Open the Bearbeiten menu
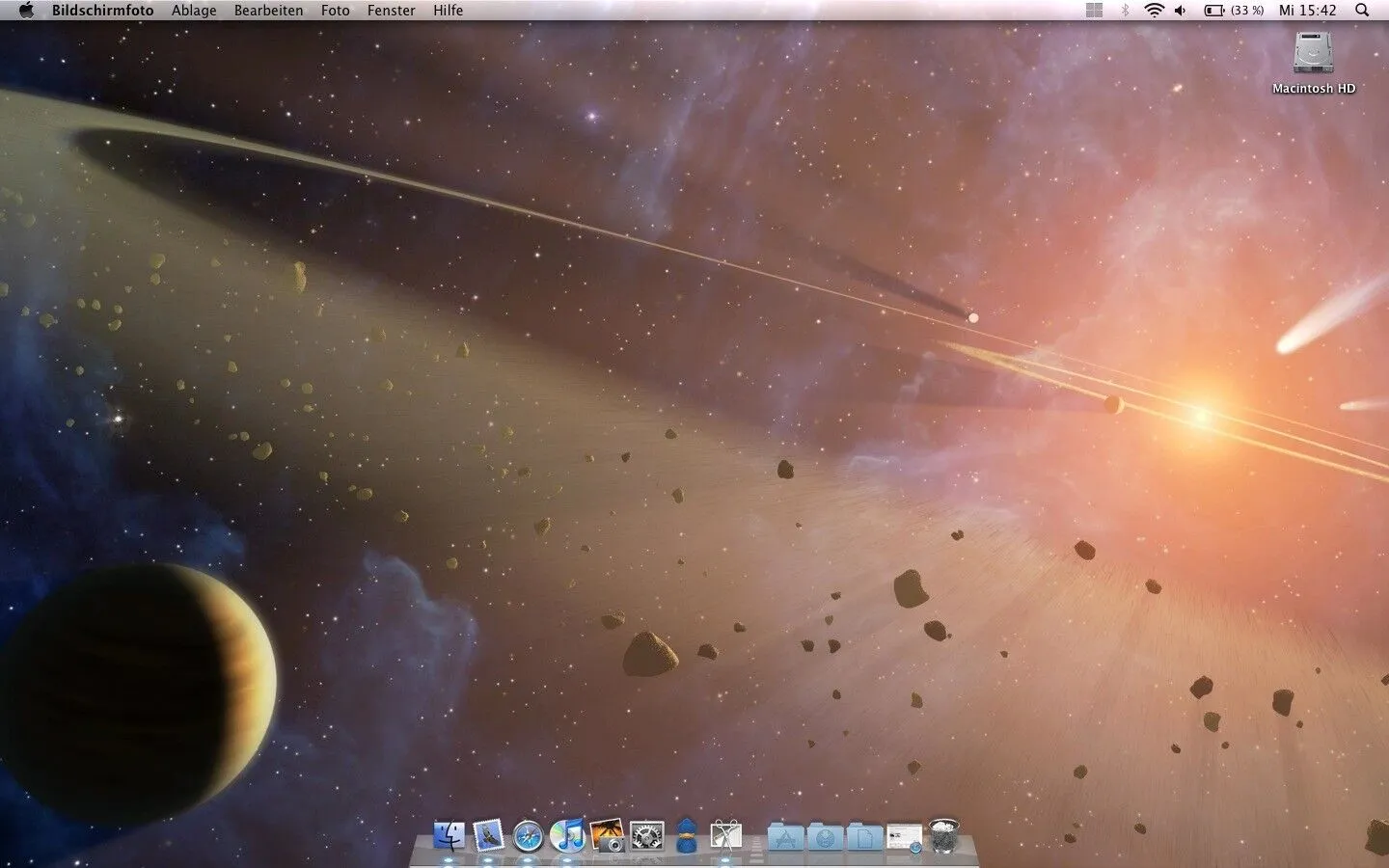The image size is (1389, 868). click(x=268, y=11)
